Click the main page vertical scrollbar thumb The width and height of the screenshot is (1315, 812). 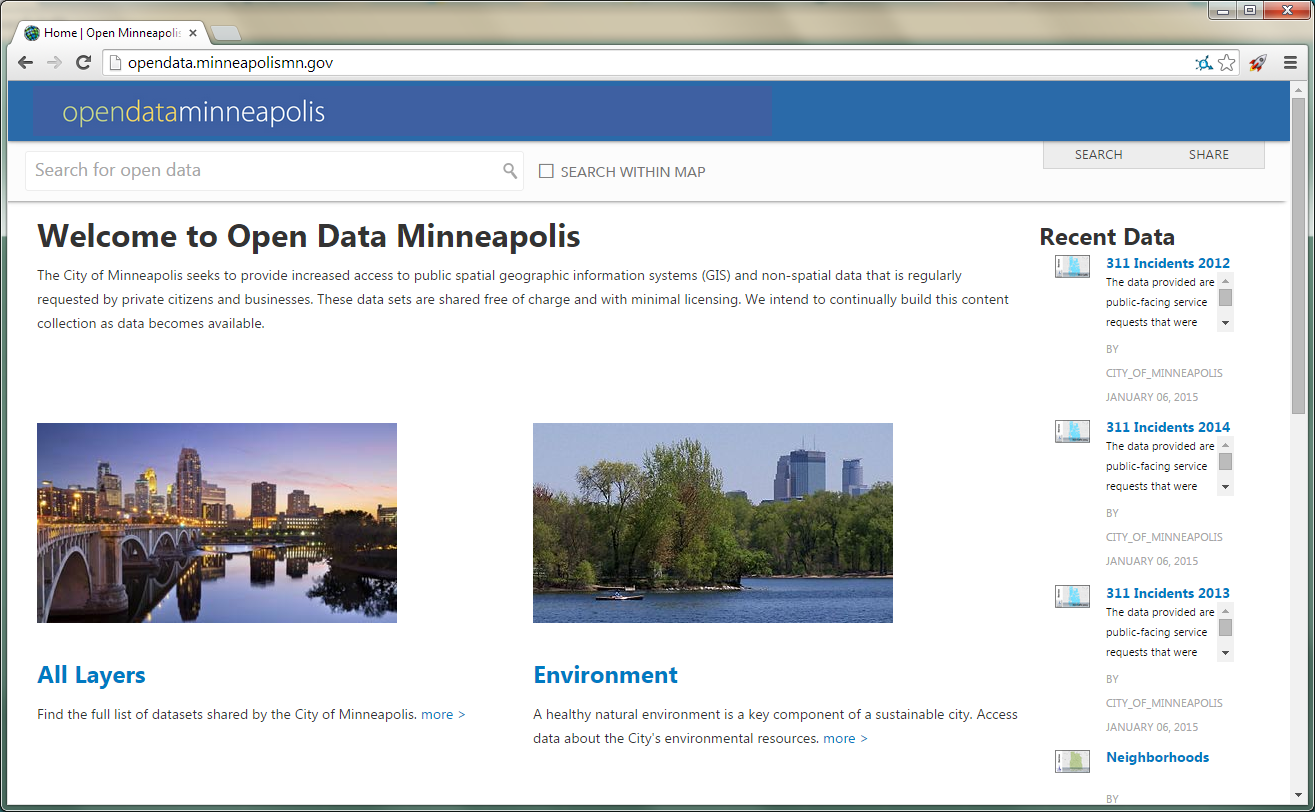[1298, 256]
